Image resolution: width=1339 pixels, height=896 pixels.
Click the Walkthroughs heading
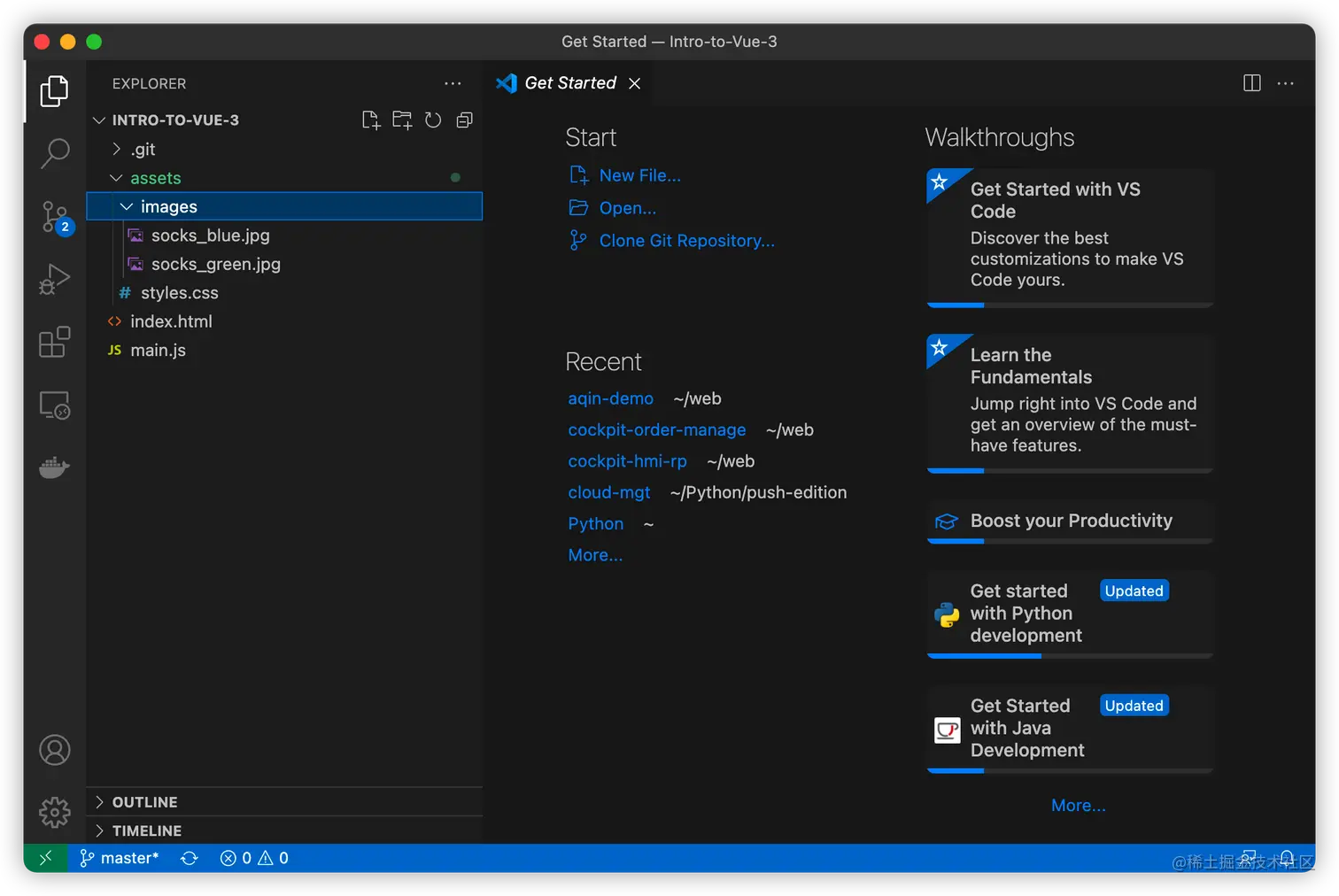pyautogui.click(x=1000, y=137)
